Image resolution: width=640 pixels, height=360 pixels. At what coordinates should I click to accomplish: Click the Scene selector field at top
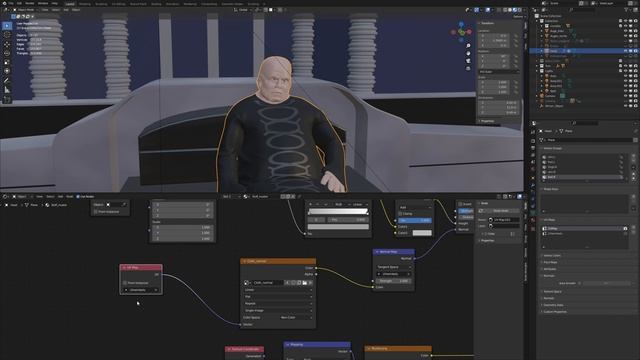click(564, 3)
